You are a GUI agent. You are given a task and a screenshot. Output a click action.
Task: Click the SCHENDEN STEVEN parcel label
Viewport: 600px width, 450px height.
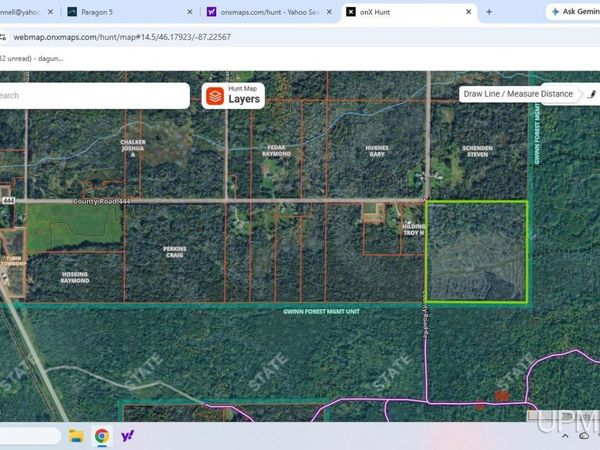(477, 151)
